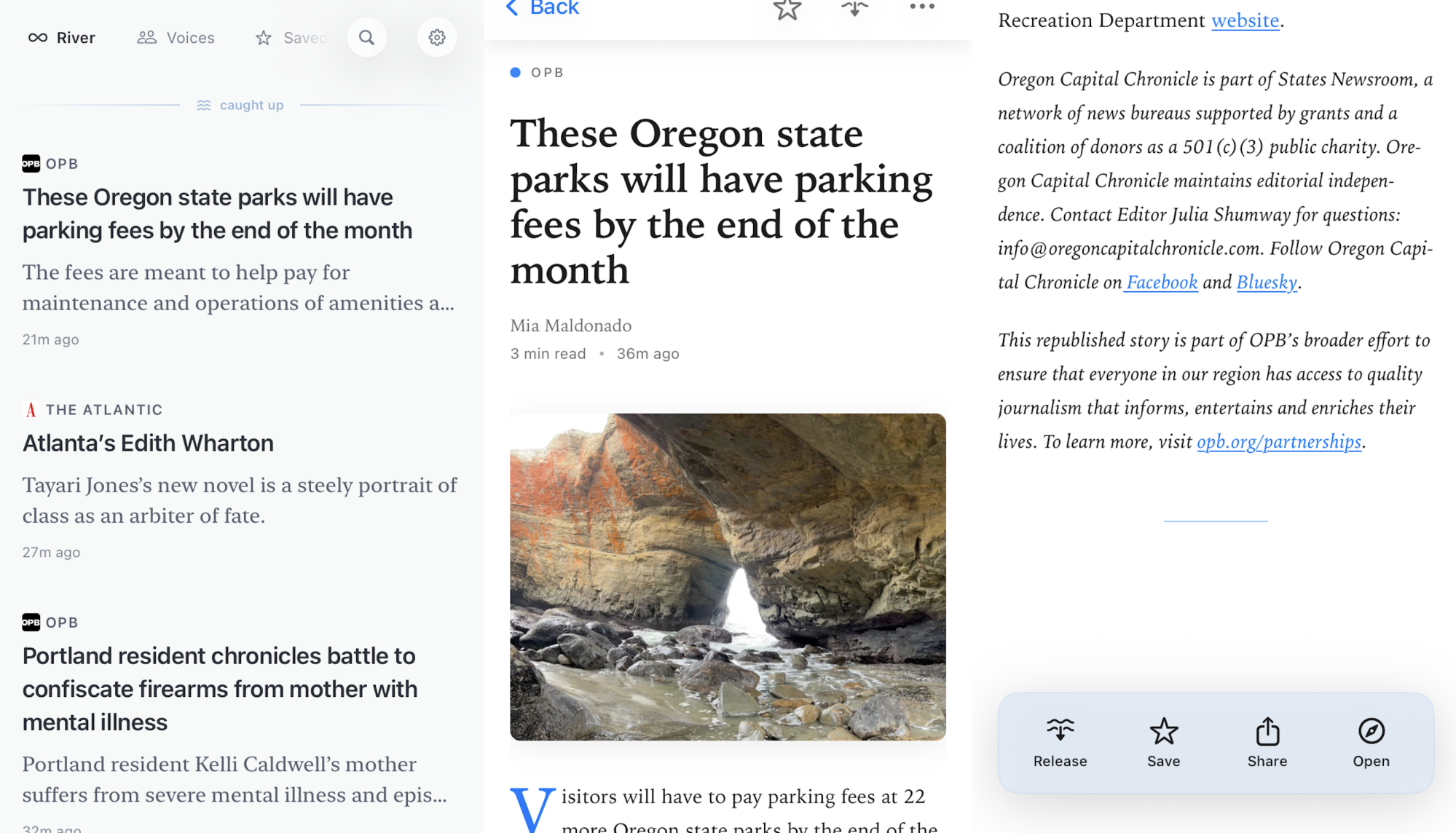Toggle the star on the article toolbar
This screenshot has width=1456, height=833.
pos(787,10)
